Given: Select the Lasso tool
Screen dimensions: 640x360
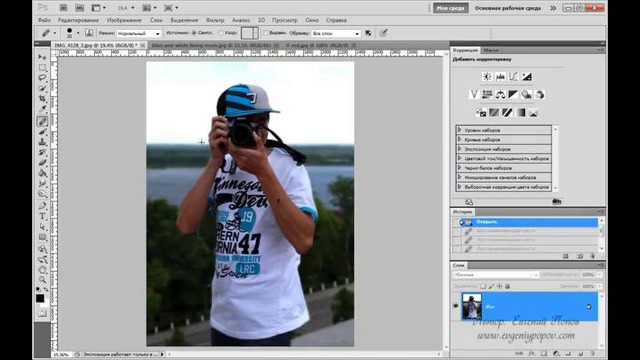Looking at the screenshot, I should [x=42, y=78].
